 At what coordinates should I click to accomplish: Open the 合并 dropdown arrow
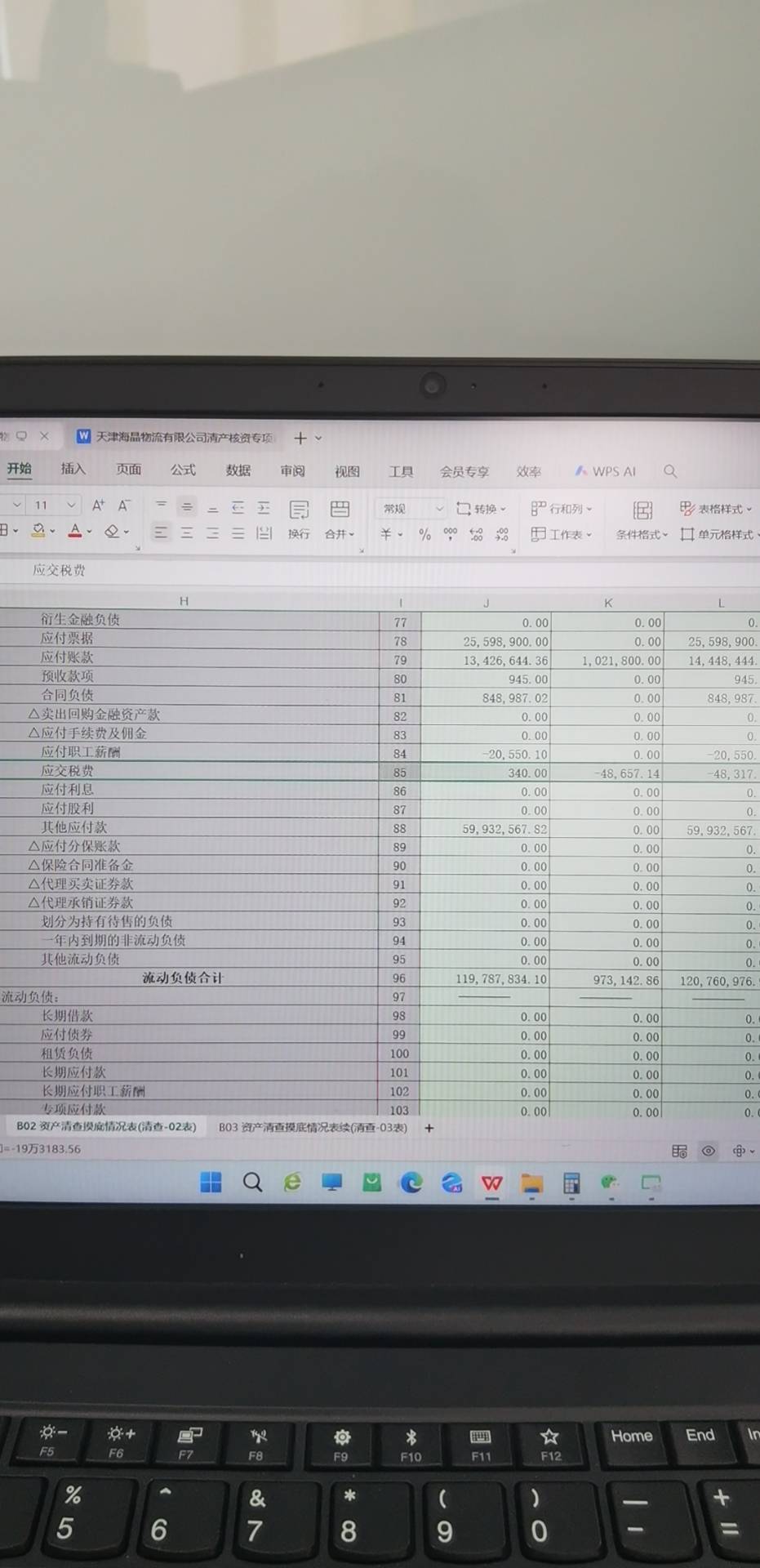[352, 535]
